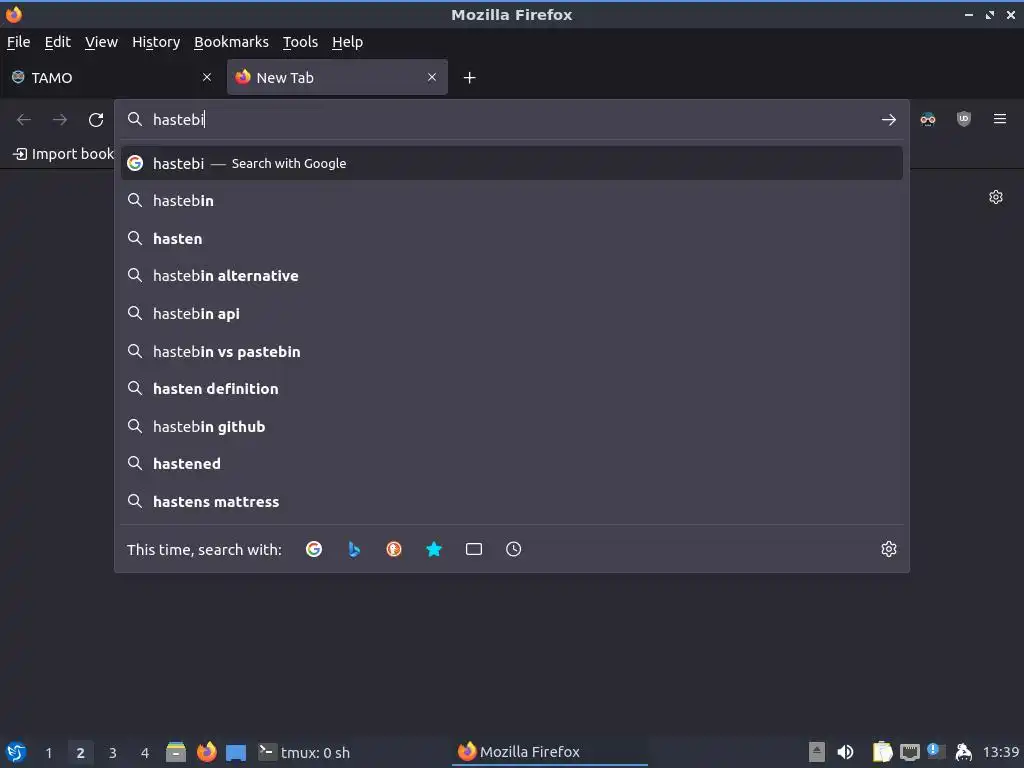Click the forward navigation arrow
Screen dimensions: 1024x768
(60, 120)
